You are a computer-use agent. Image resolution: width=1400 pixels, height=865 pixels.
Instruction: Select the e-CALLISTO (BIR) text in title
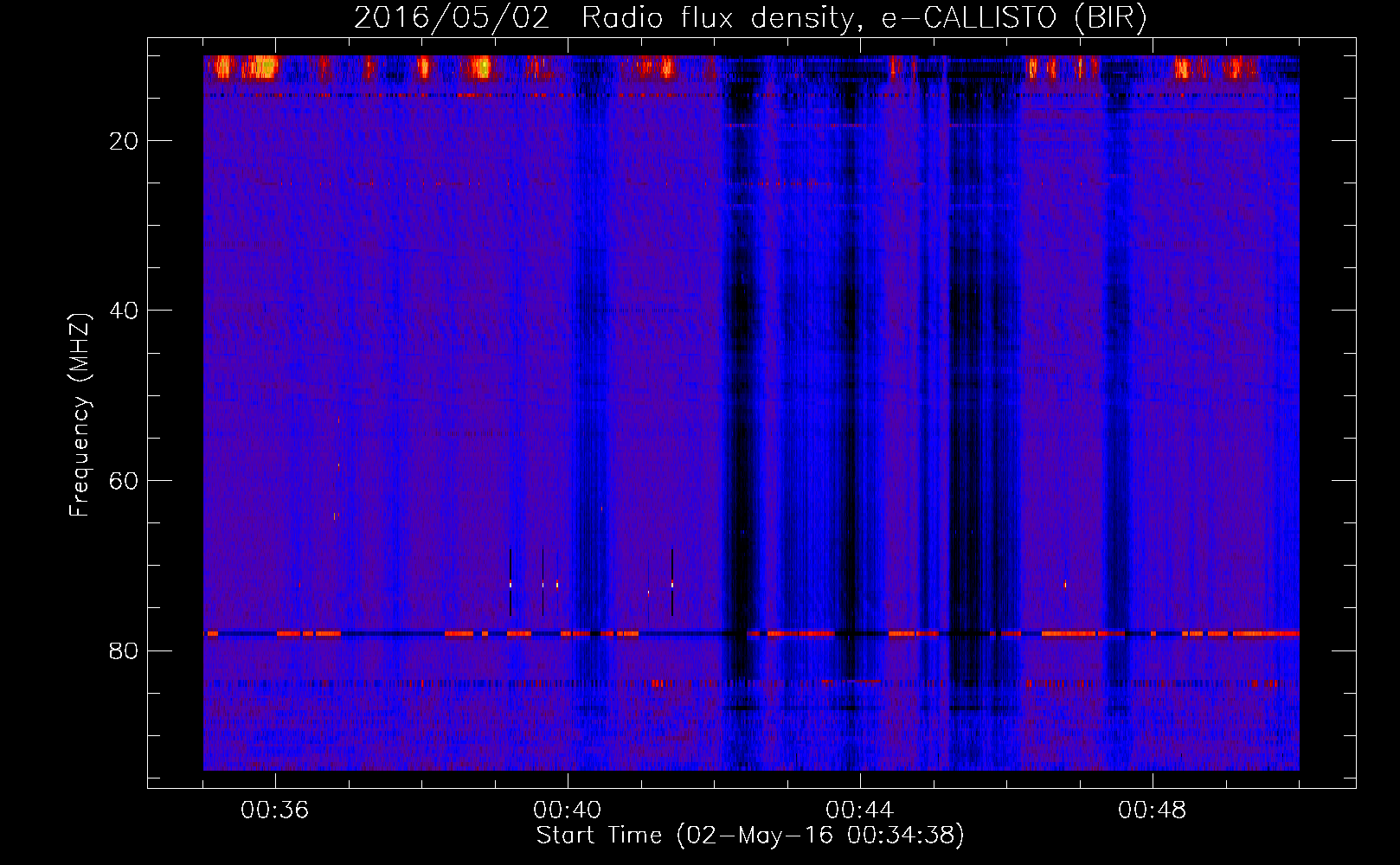click(x=1013, y=18)
